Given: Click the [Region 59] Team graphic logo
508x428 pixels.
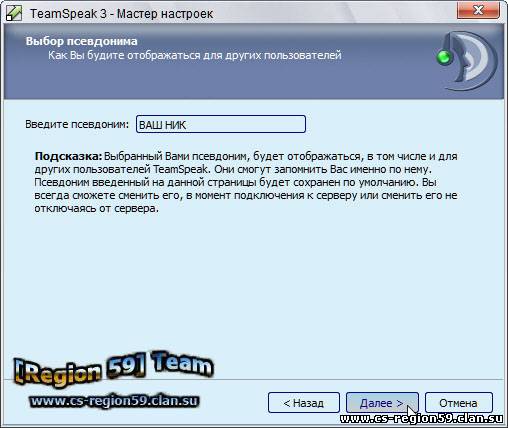Looking at the screenshot, I should (x=113, y=369).
